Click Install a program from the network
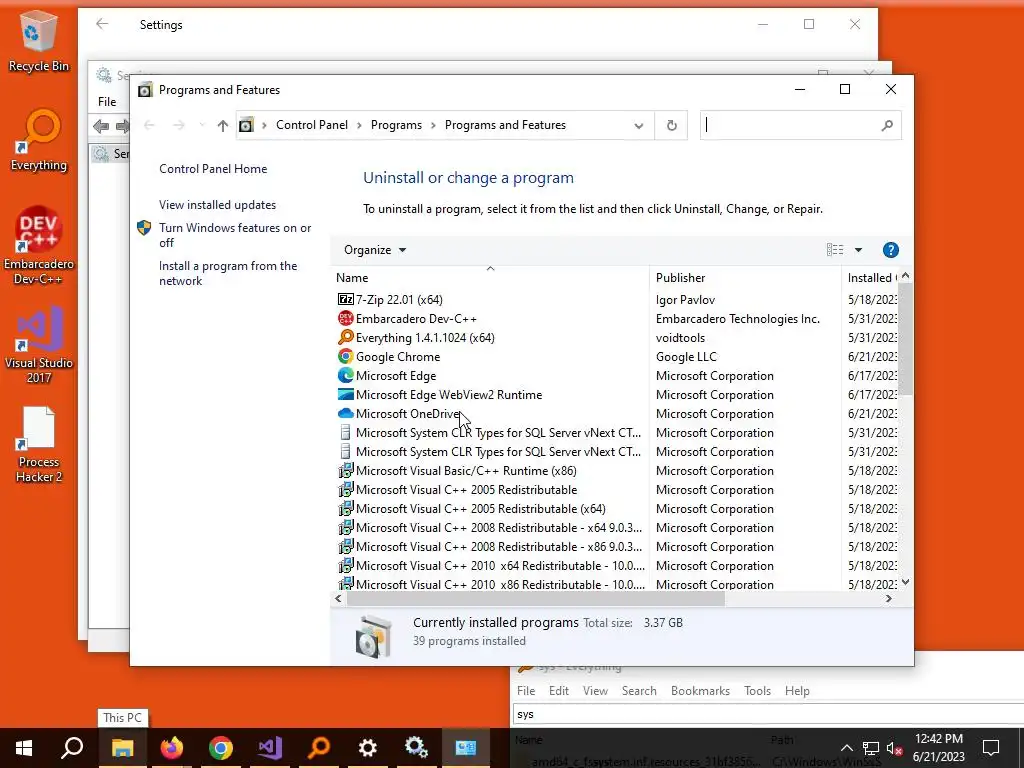This screenshot has width=1024, height=768. 228,274
